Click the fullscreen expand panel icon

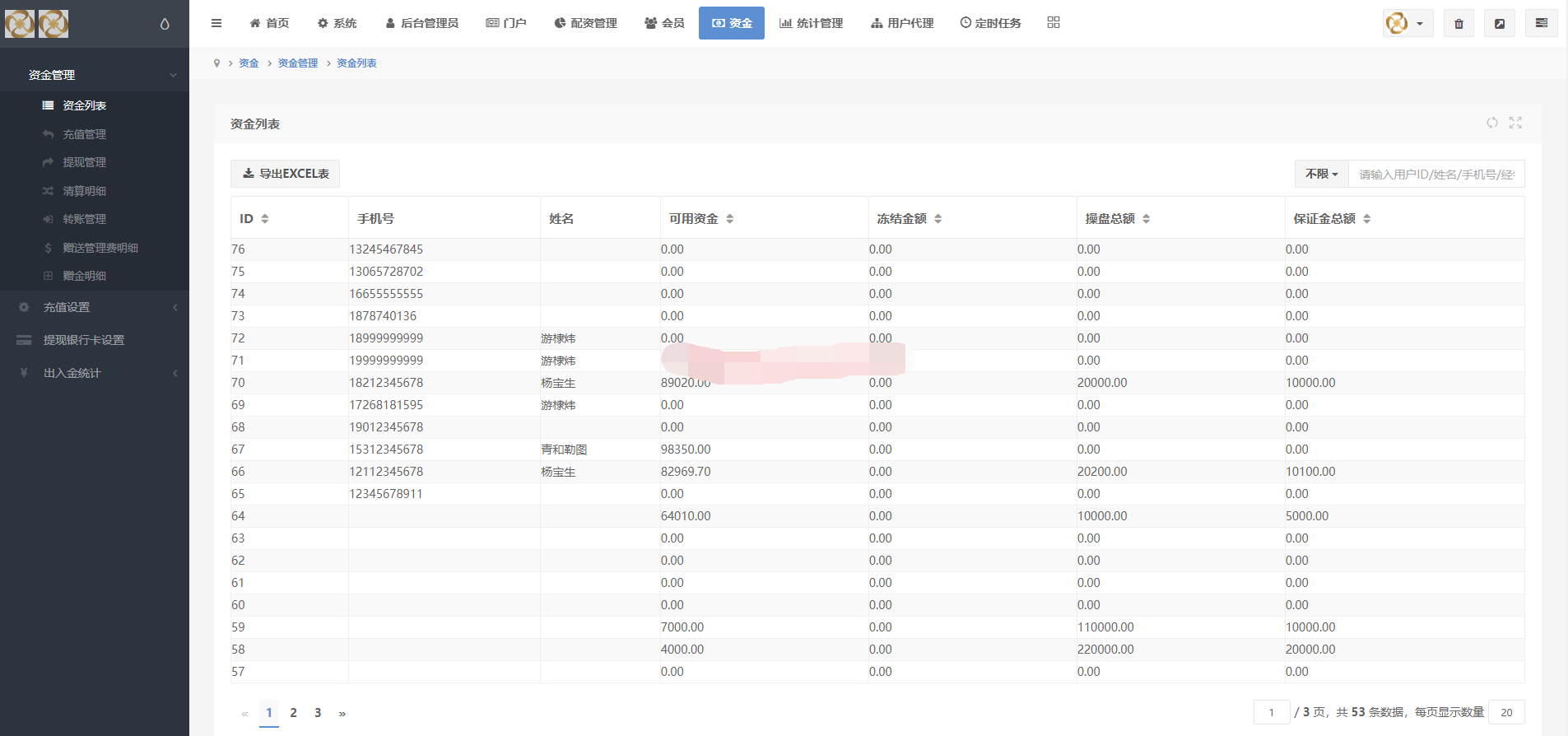tap(1515, 123)
